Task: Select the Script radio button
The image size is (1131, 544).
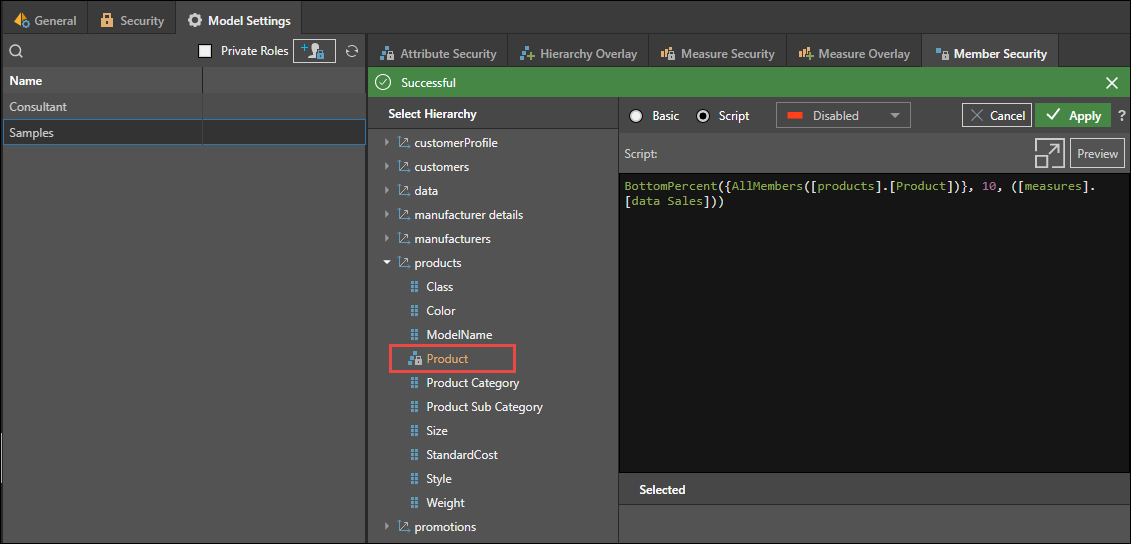Action: pos(703,116)
